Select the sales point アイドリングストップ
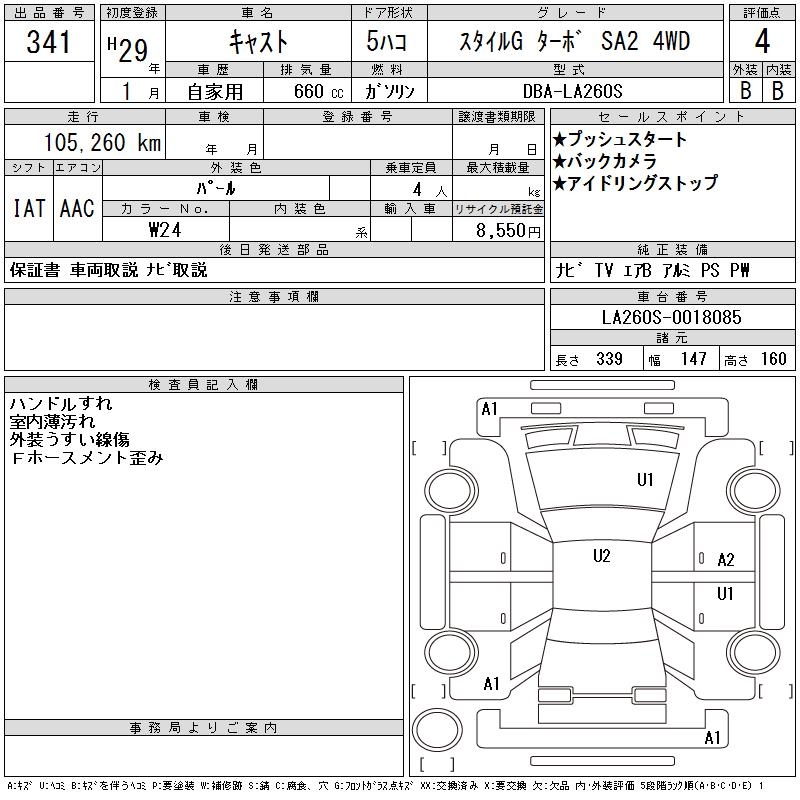 (x=635, y=183)
